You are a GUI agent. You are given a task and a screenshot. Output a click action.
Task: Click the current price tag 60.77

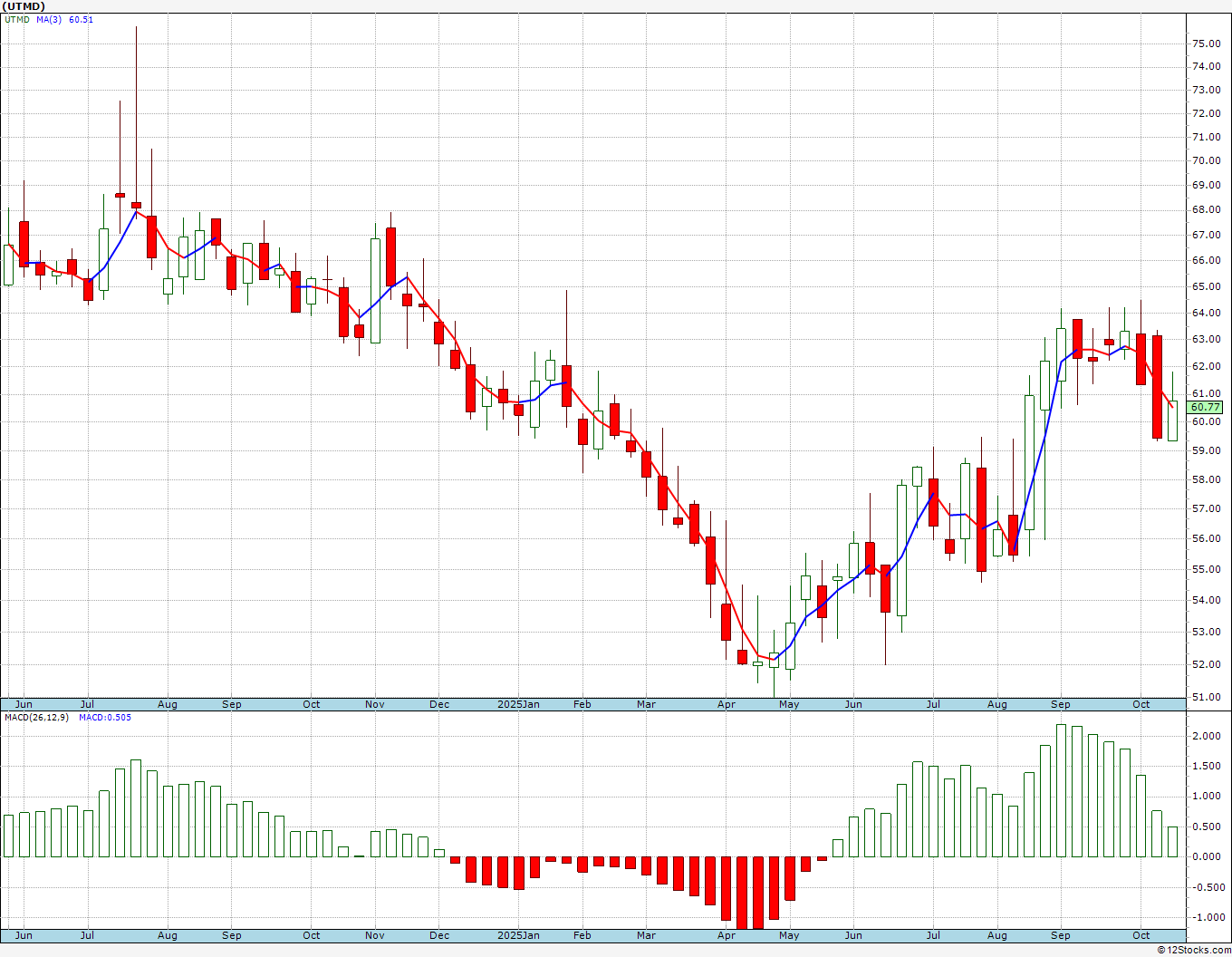coord(1206,408)
